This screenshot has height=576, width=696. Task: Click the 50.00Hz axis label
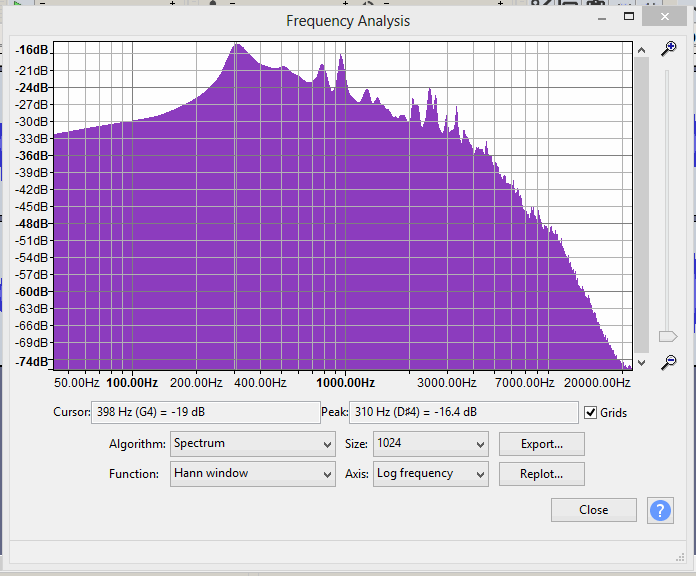pos(77,383)
